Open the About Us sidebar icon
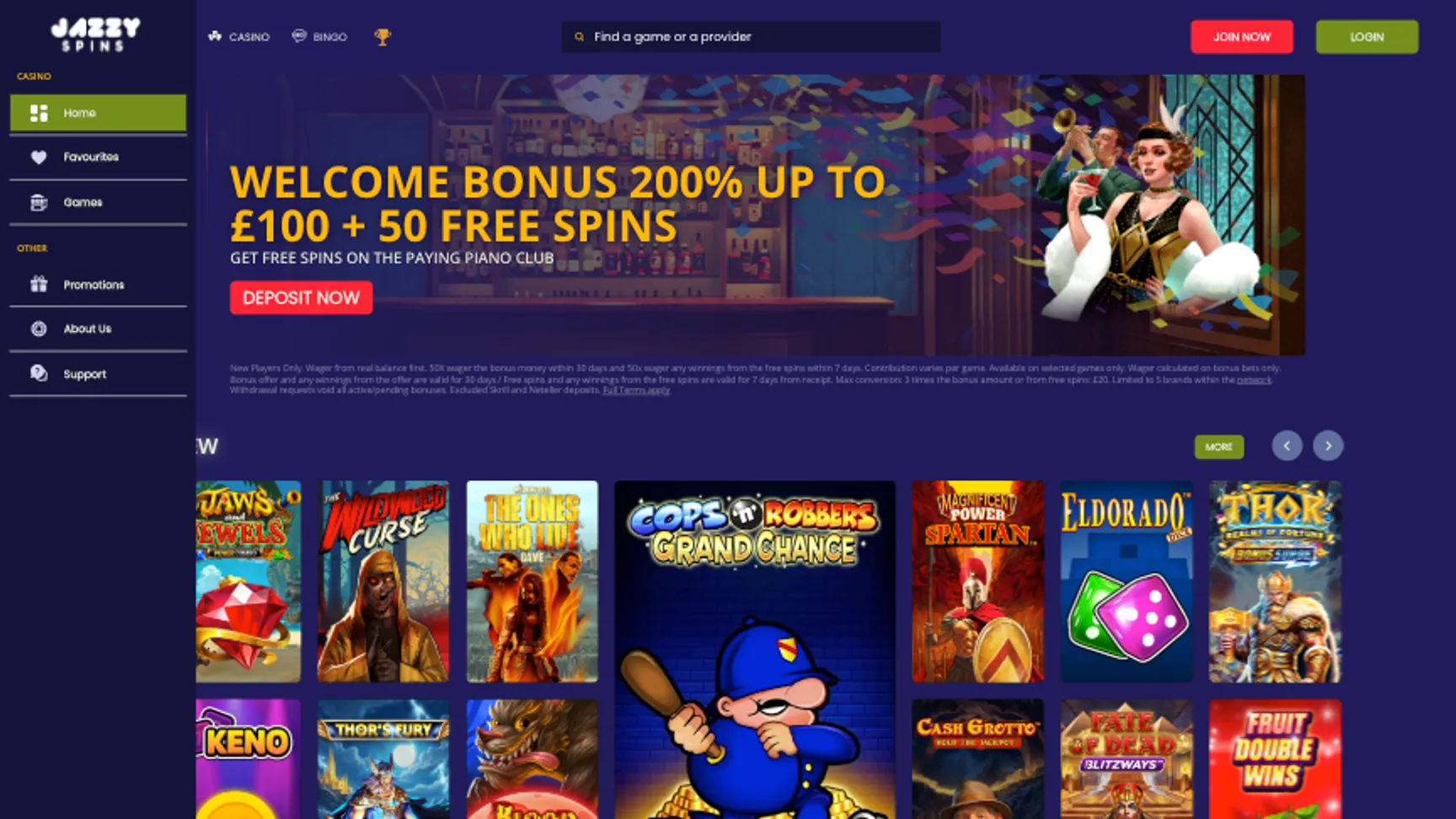This screenshot has height=819, width=1456. [x=39, y=329]
